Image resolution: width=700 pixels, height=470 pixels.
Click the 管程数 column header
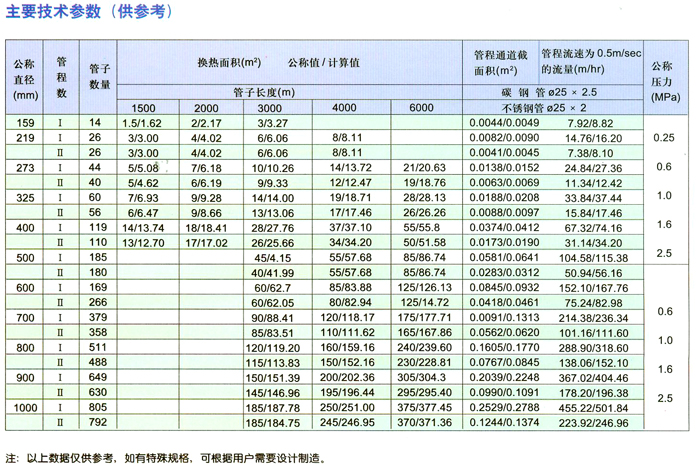pyautogui.click(x=62, y=77)
